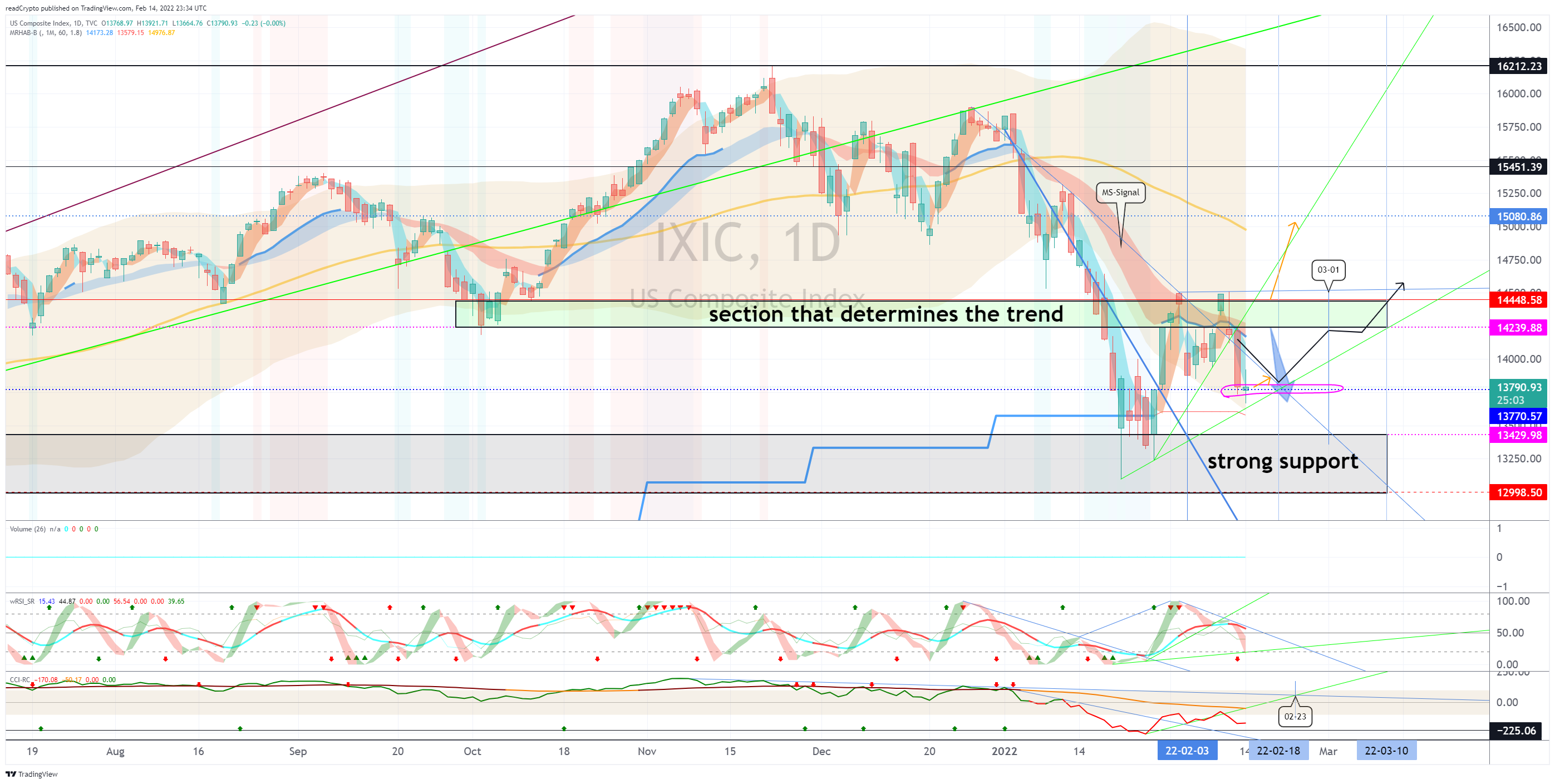Select the blue 13770.57 price label
The image size is (1555, 784).
coord(1519,416)
